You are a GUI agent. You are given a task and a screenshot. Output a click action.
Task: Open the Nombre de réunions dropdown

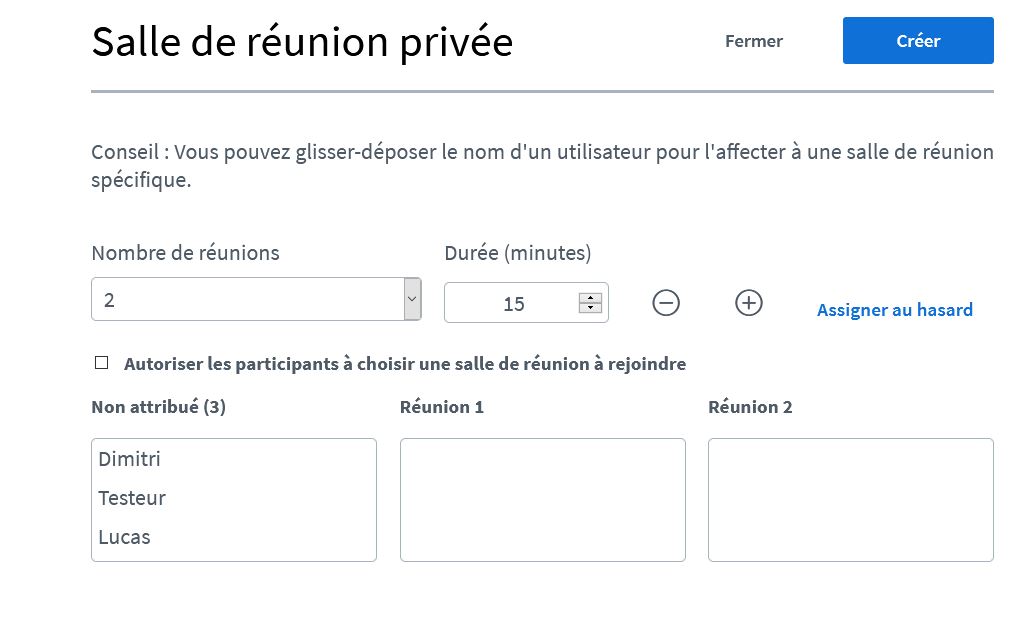pyautogui.click(x=247, y=300)
